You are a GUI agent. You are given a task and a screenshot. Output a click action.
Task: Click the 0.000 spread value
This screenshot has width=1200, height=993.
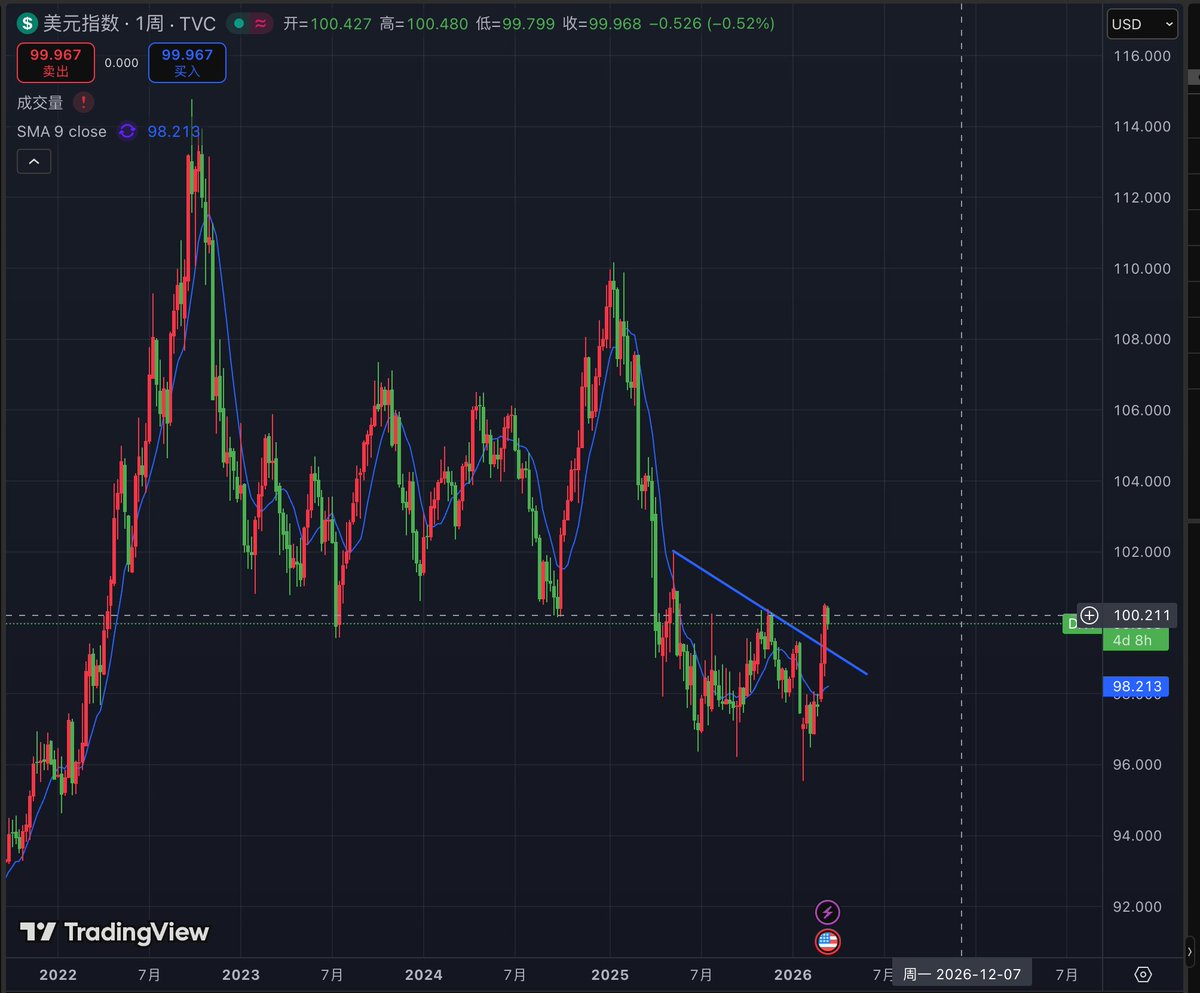(x=121, y=62)
